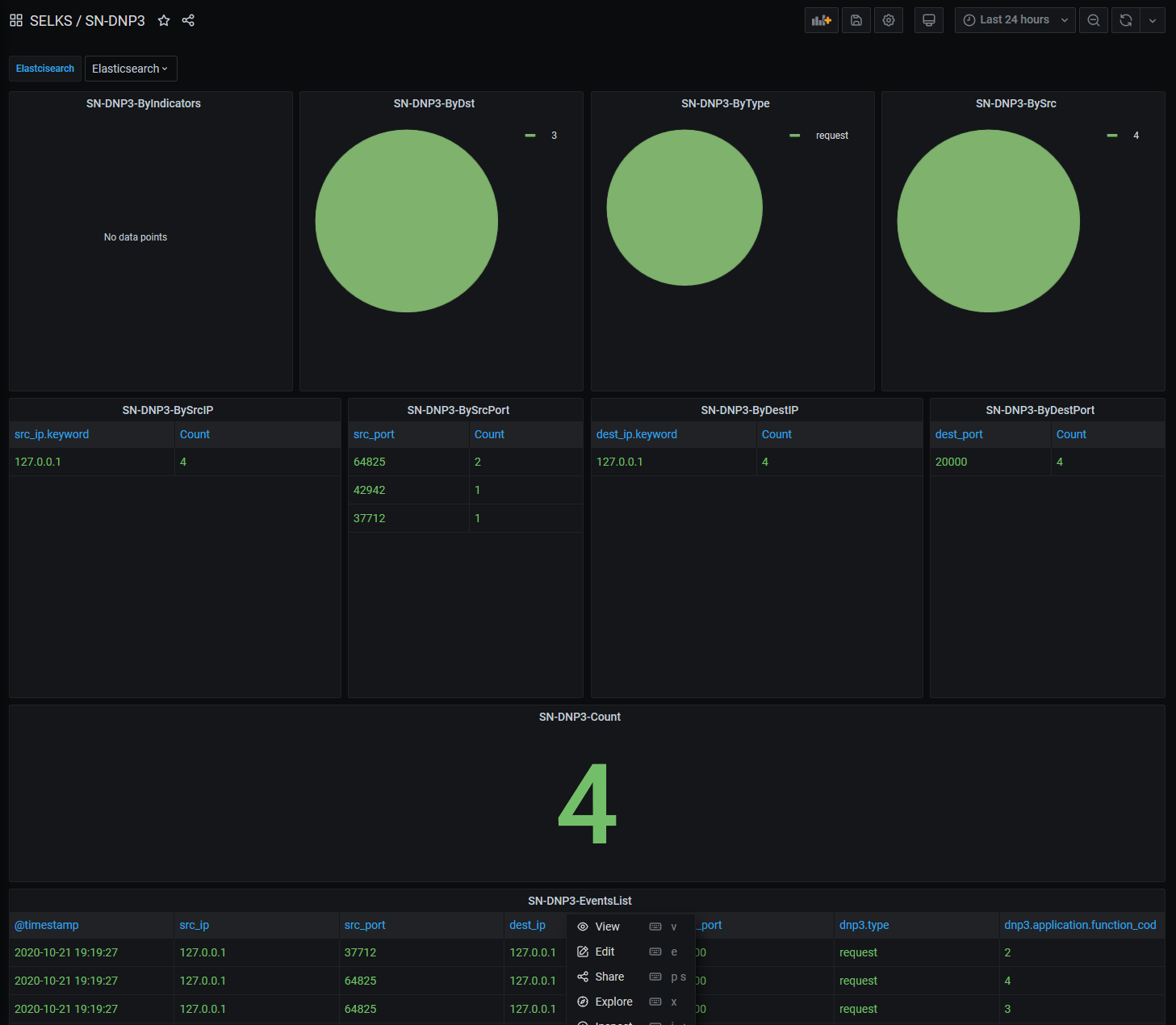Viewport: 1176px width, 1025px height.
Task: Toggle legend series 3 in ByDst chart
Action: 554,136
